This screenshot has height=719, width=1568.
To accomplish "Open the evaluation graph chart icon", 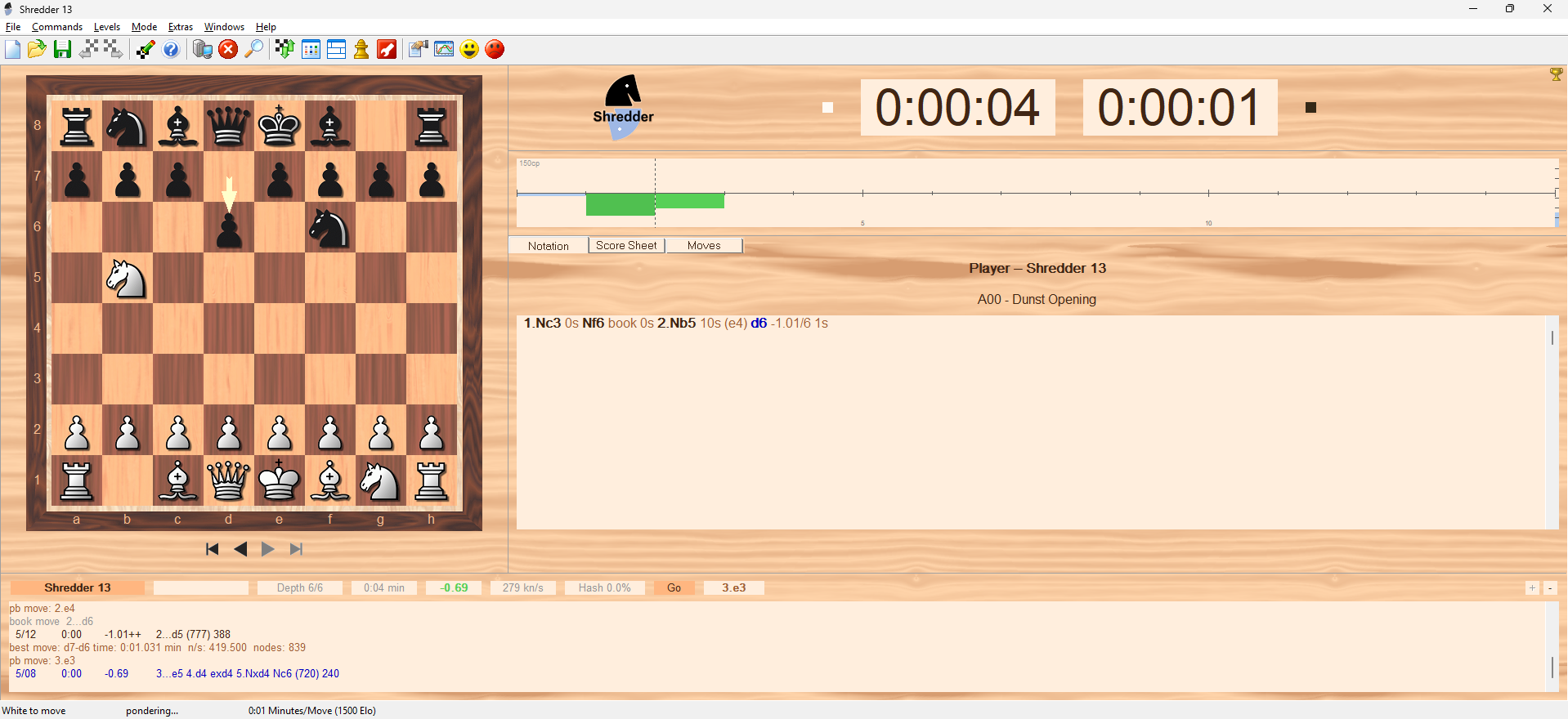I will click(444, 50).
